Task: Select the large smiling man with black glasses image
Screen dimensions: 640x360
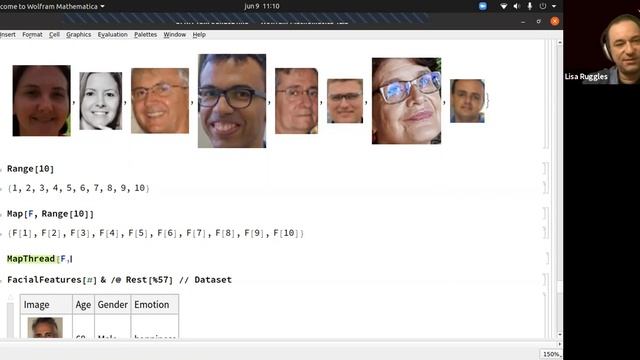Action: click(232, 100)
